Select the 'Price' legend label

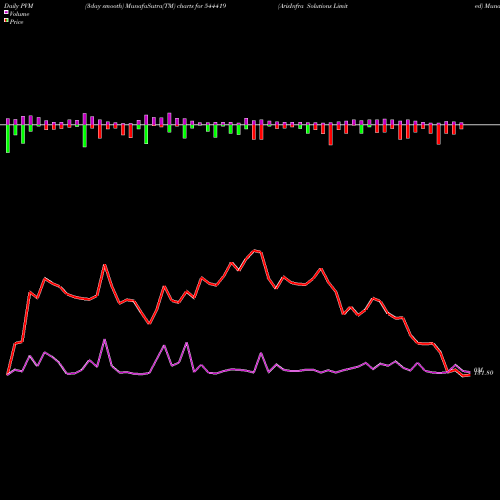pyautogui.click(x=16, y=22)
